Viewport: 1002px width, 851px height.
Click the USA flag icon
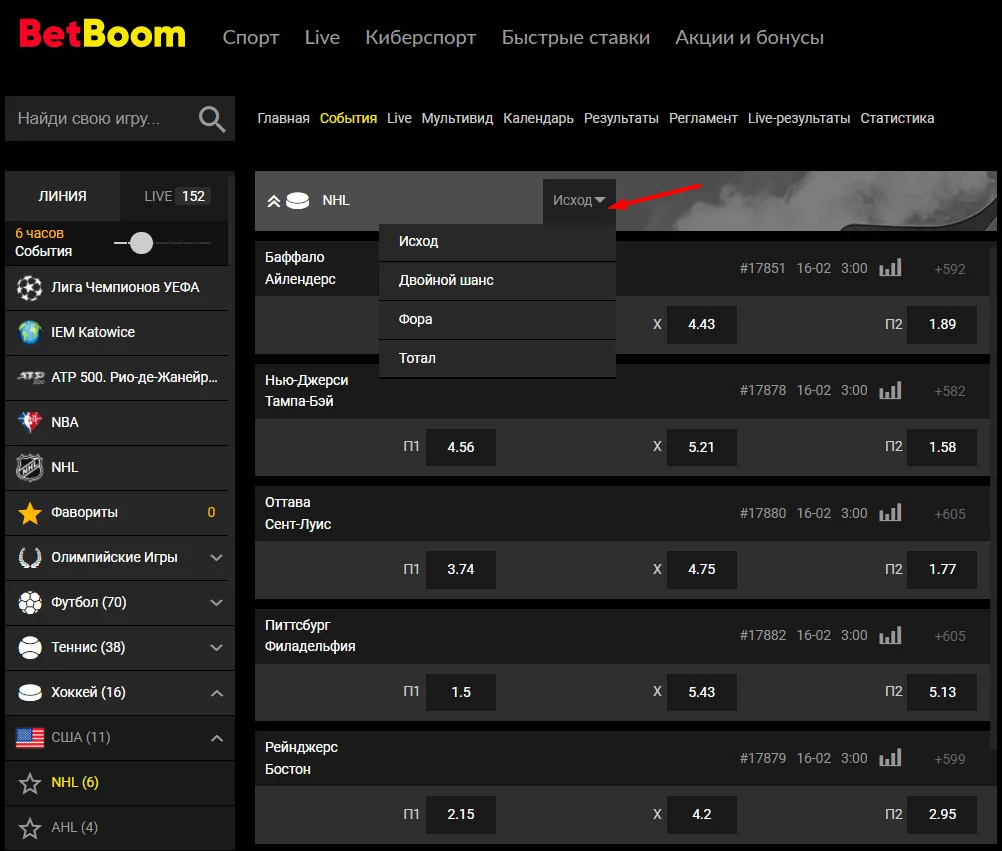29,737
